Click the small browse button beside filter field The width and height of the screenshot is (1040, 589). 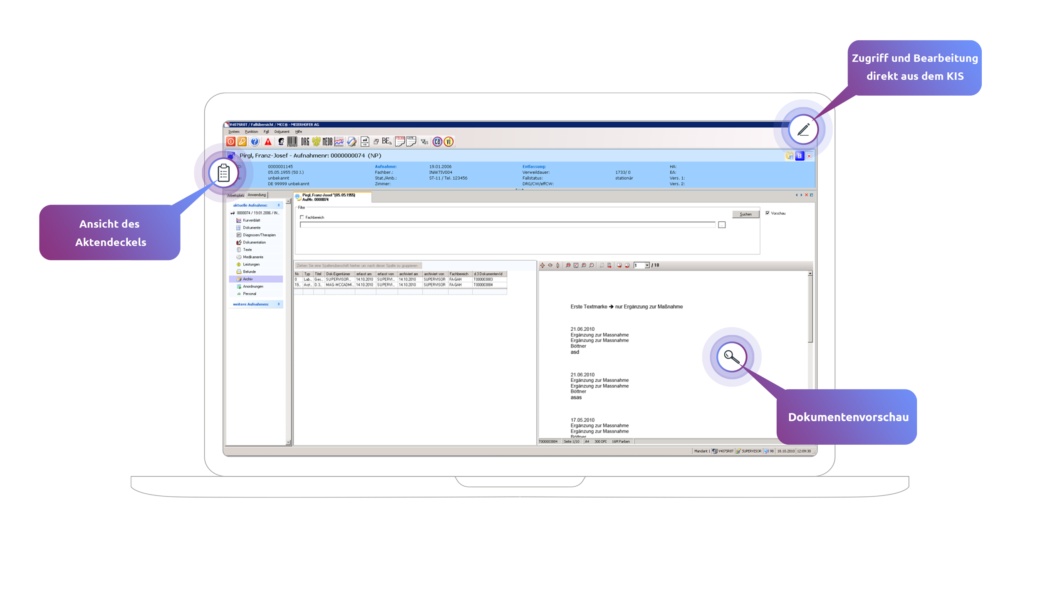[x=722, y=225]
